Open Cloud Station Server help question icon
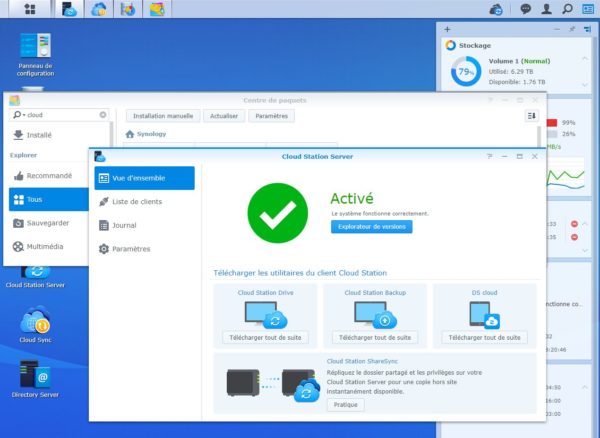 click(489, 156)
